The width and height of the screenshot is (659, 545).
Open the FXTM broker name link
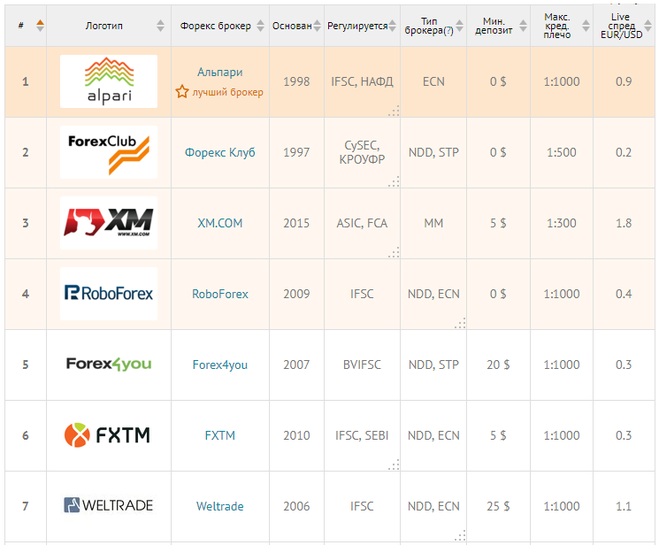click(220, 435)
